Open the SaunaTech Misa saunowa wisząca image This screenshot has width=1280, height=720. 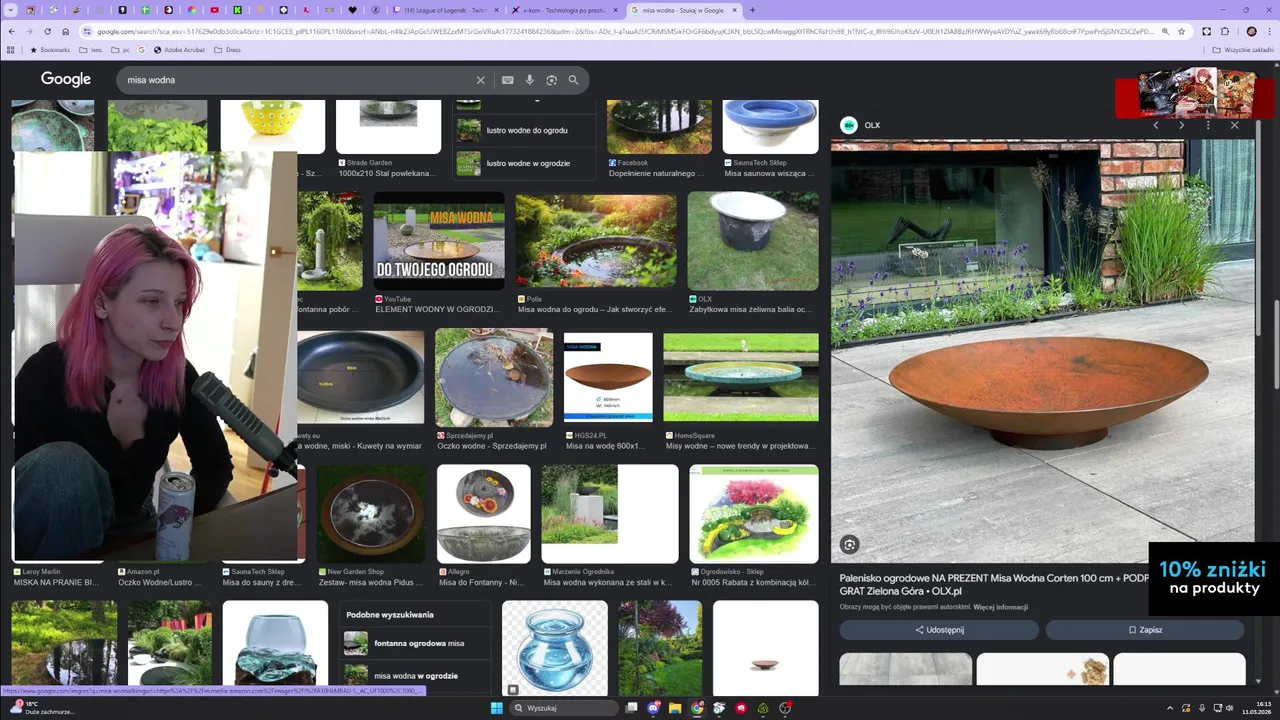(770, 127)
